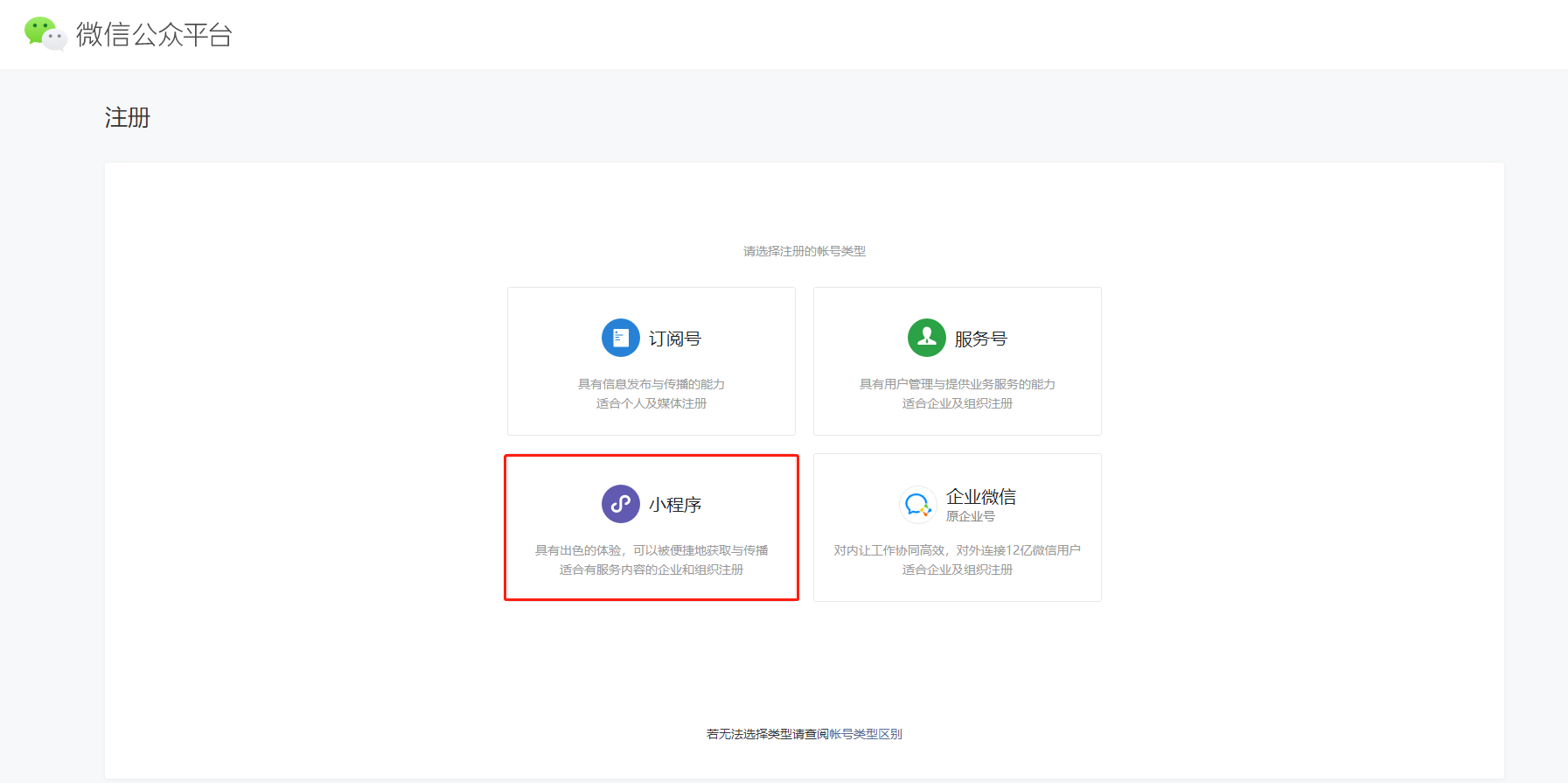Click text 具有用户管理与提供业务服务的能力
This screenshot has height=783, width=1568.
[x=958, y=384]
